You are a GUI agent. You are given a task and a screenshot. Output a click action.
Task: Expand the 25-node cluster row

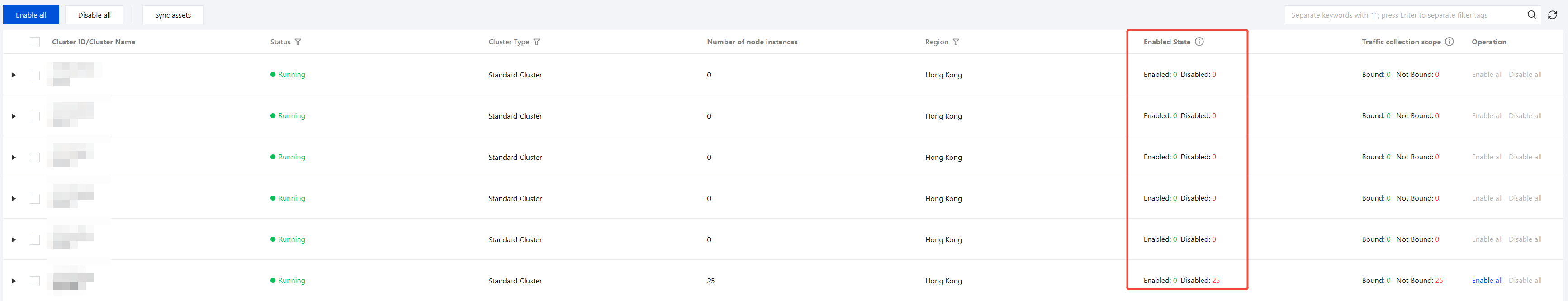tap(14, 281)
